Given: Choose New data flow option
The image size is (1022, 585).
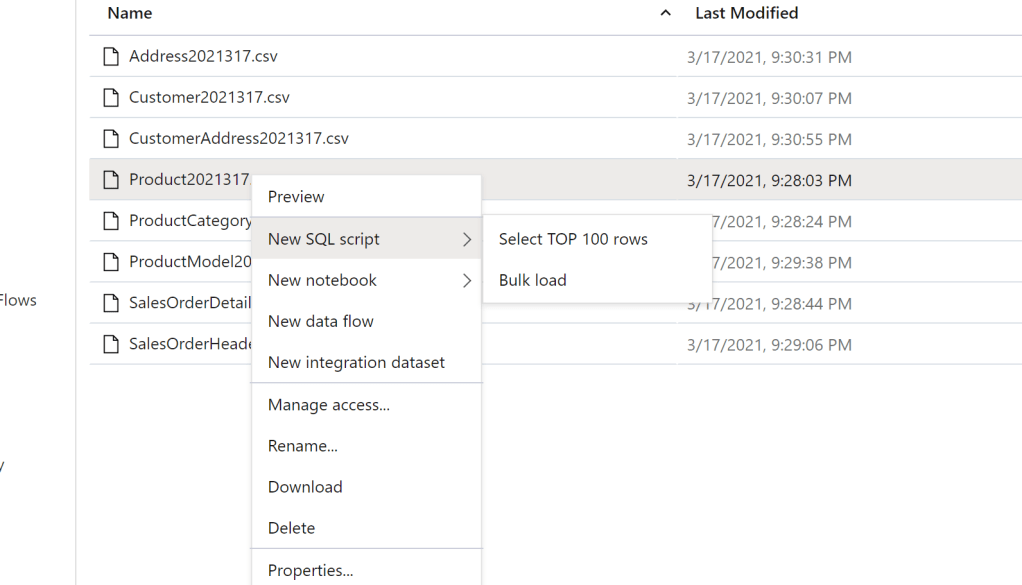Looking at the screenshot, I should tap(320, 322).
